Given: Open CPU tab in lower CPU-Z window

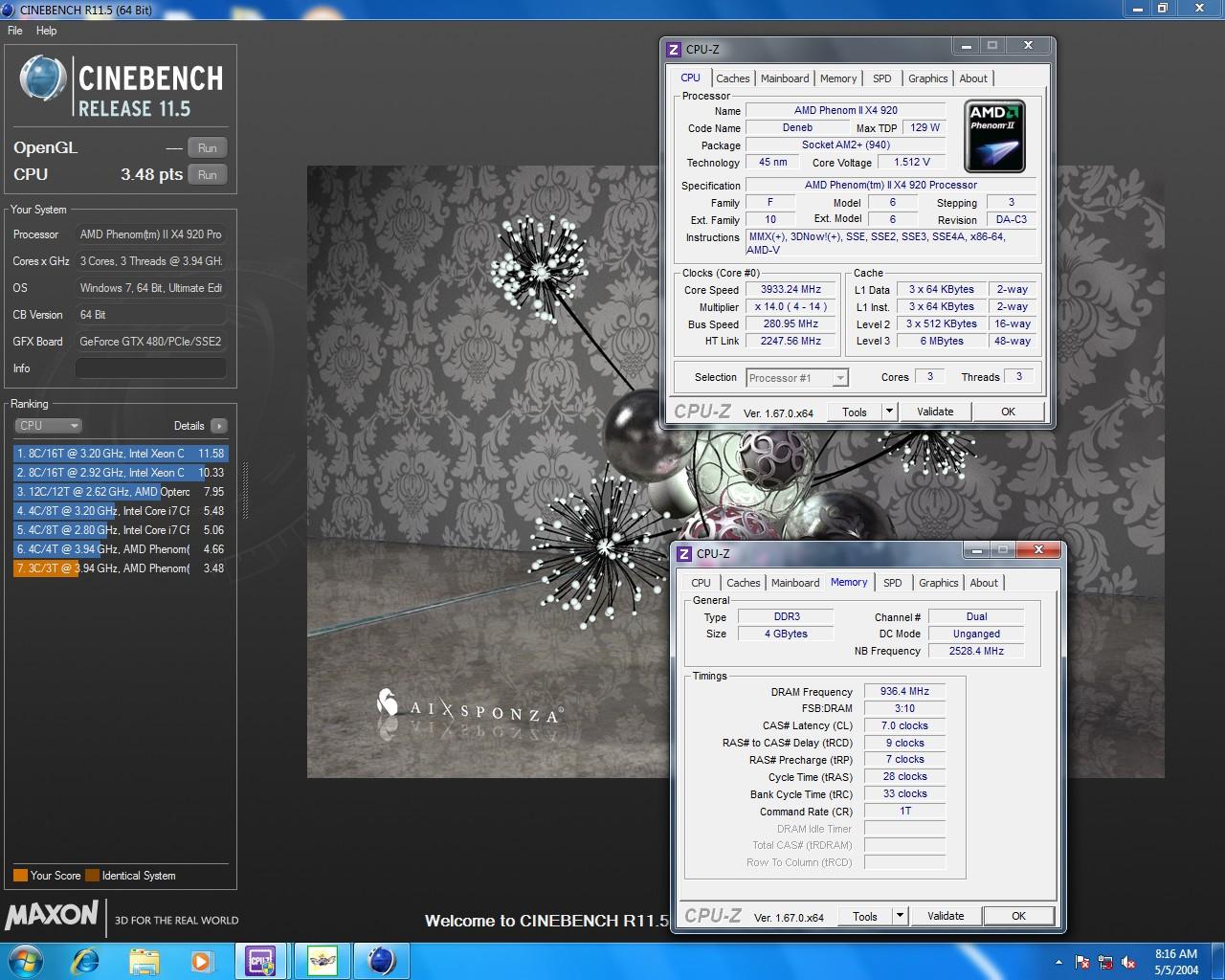Looking at the screenshot, I should click(701, 583).
